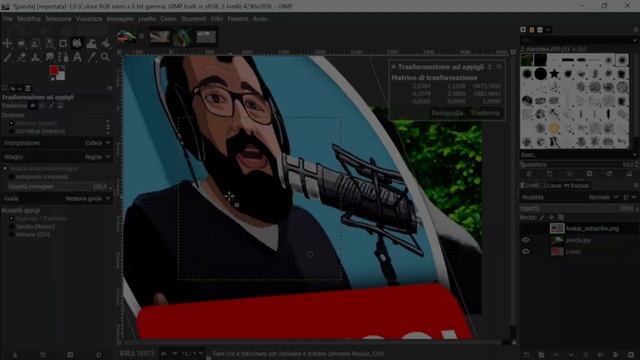640x360 pixels.
Task: Select Aggiungi / Trasforma handle mode
Action: point(11,219)
